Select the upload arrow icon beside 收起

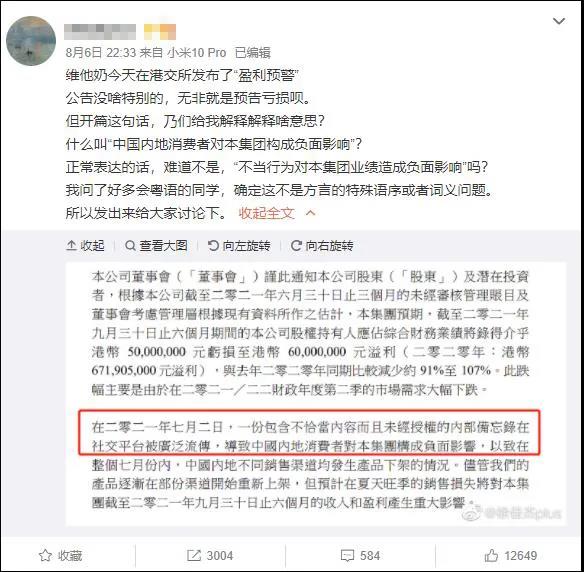[x=71, y=245]
